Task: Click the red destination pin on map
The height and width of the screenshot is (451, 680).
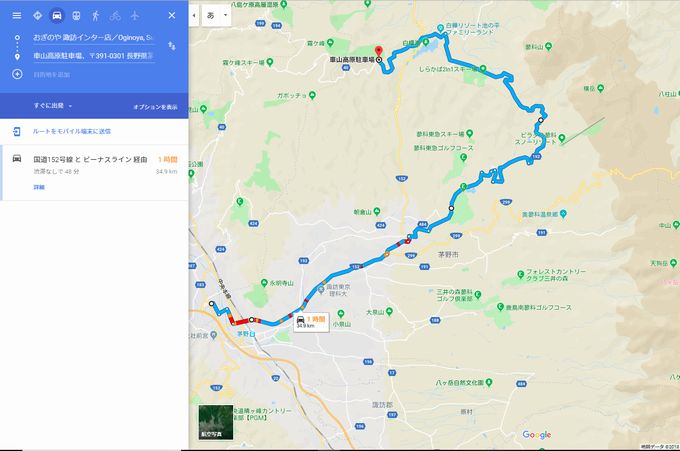Action: click(x=379, y=52)
